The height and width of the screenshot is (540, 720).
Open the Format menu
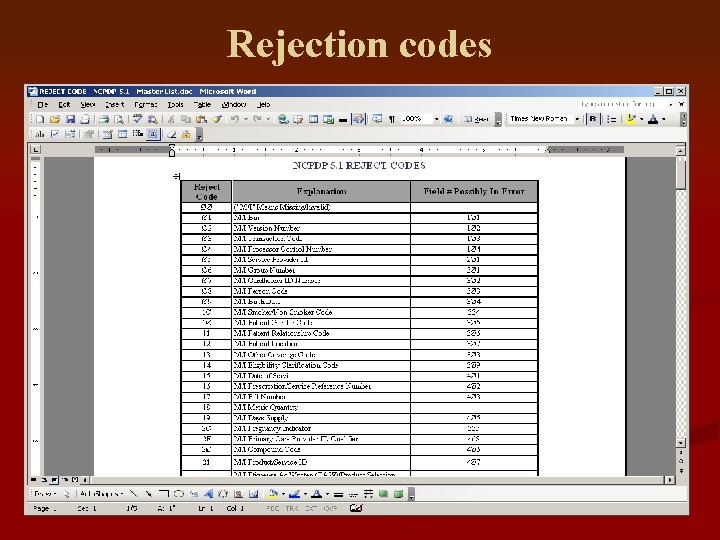point(146,105)
